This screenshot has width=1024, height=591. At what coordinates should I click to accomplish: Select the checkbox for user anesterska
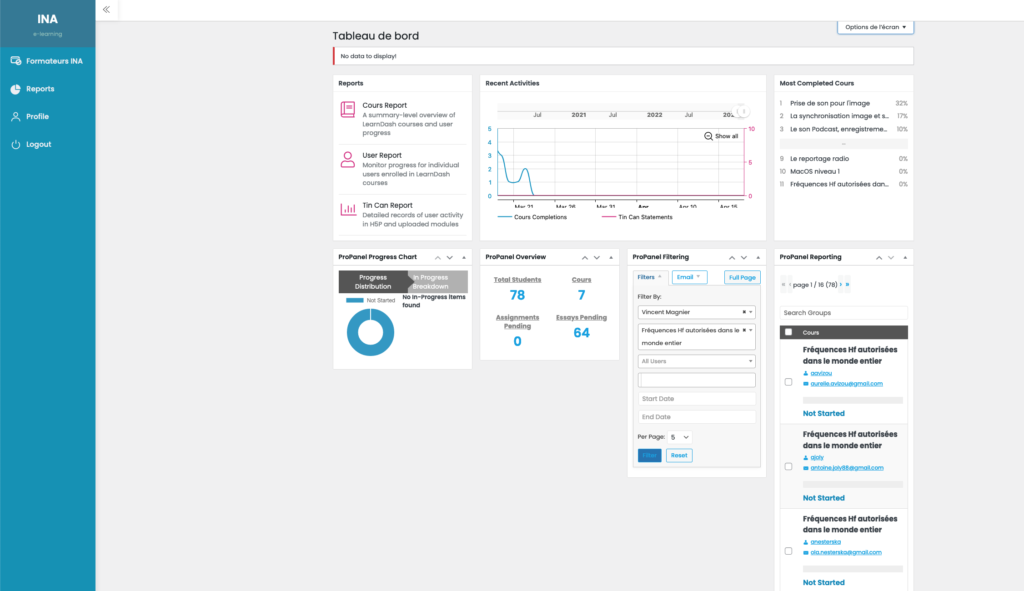click(x=788, y=551)
